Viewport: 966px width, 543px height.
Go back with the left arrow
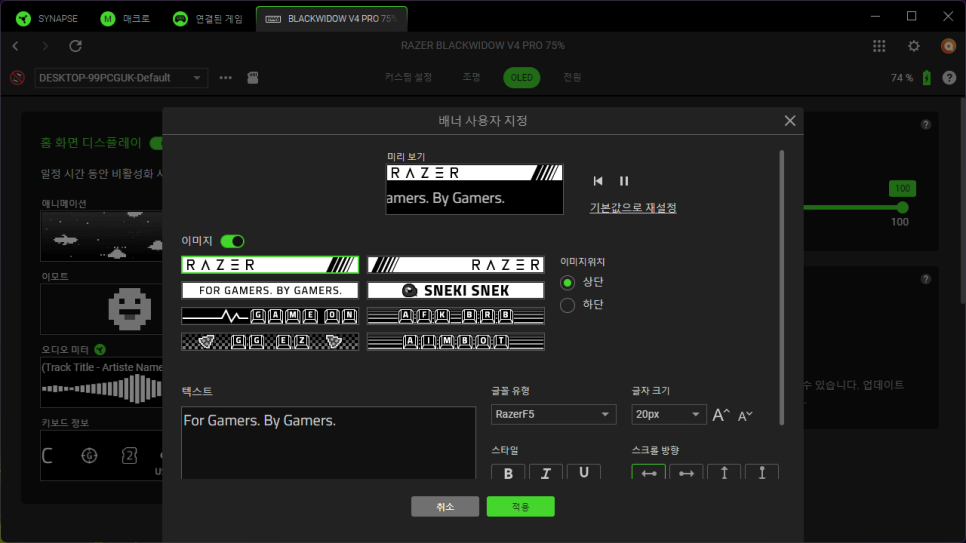tap(16, 46)
